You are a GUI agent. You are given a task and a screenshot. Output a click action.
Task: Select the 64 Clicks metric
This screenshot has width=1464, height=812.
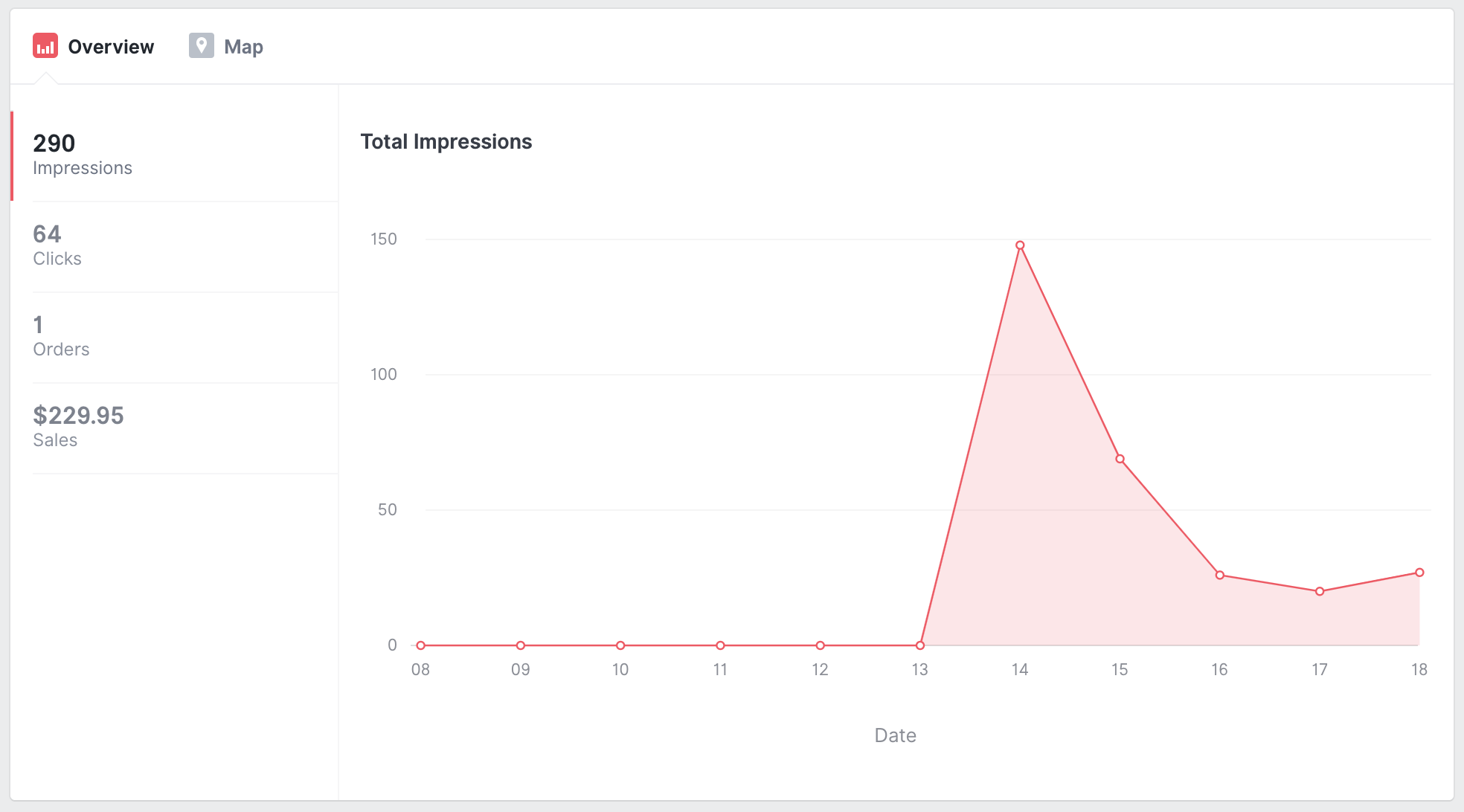57,245
